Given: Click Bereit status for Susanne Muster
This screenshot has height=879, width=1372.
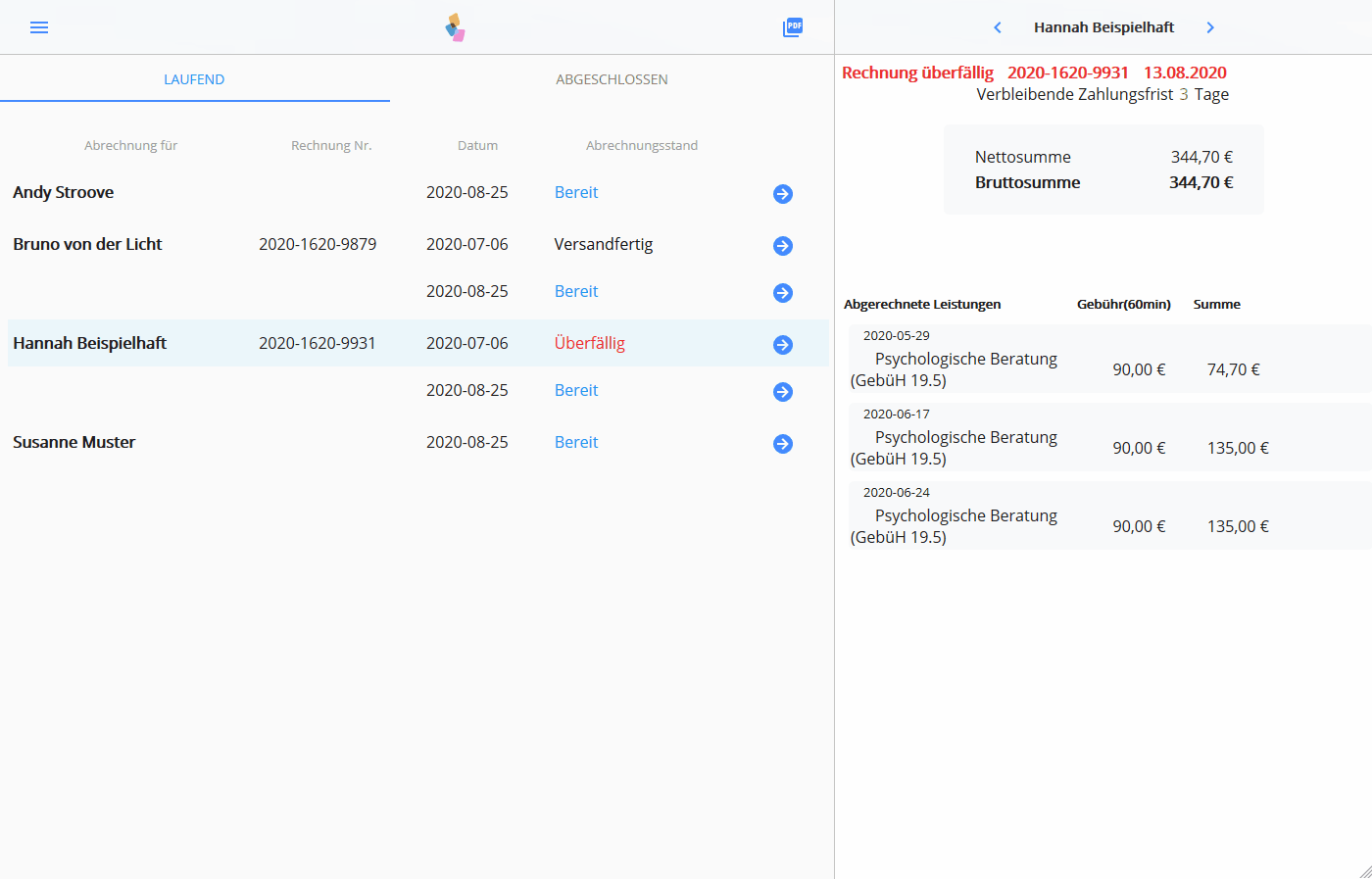Looking at the screenshot, I should click(x=576, y=443).
